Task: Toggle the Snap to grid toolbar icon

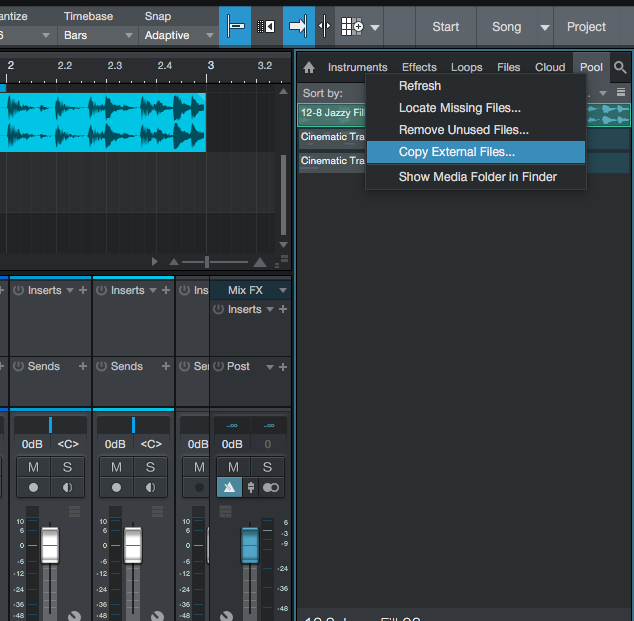Action: click(235, 26)
